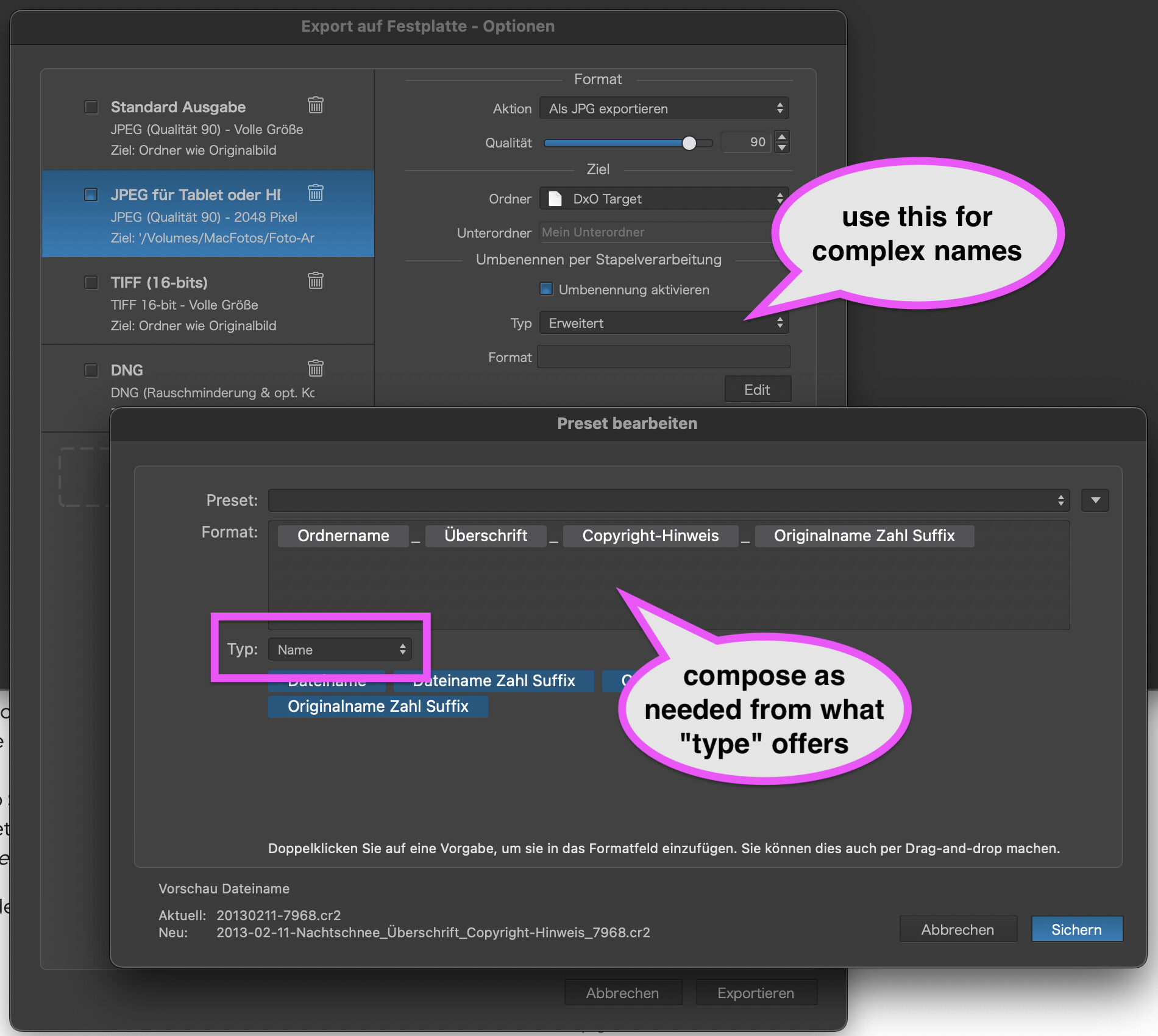Enable the Standard Ausgabe checkbox
The width and height of the screenshot is (1158, 1036).
coord(91,107)
